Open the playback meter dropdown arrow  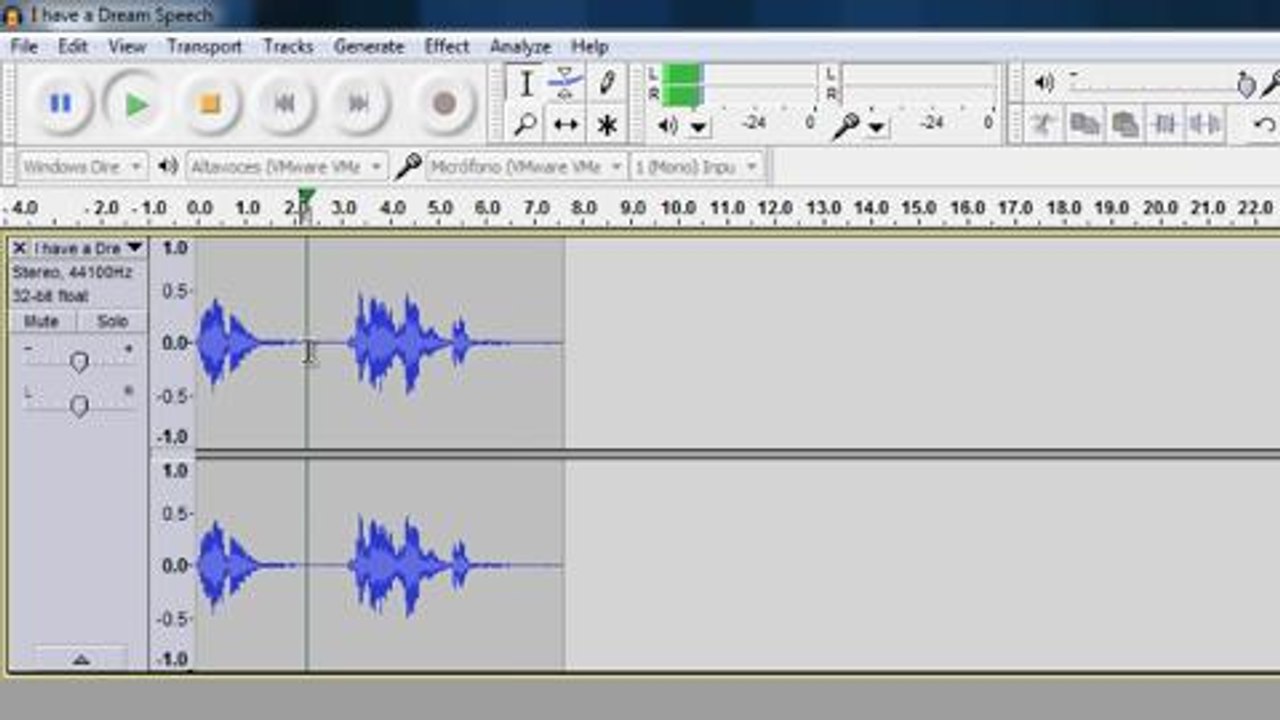(698, 127)
